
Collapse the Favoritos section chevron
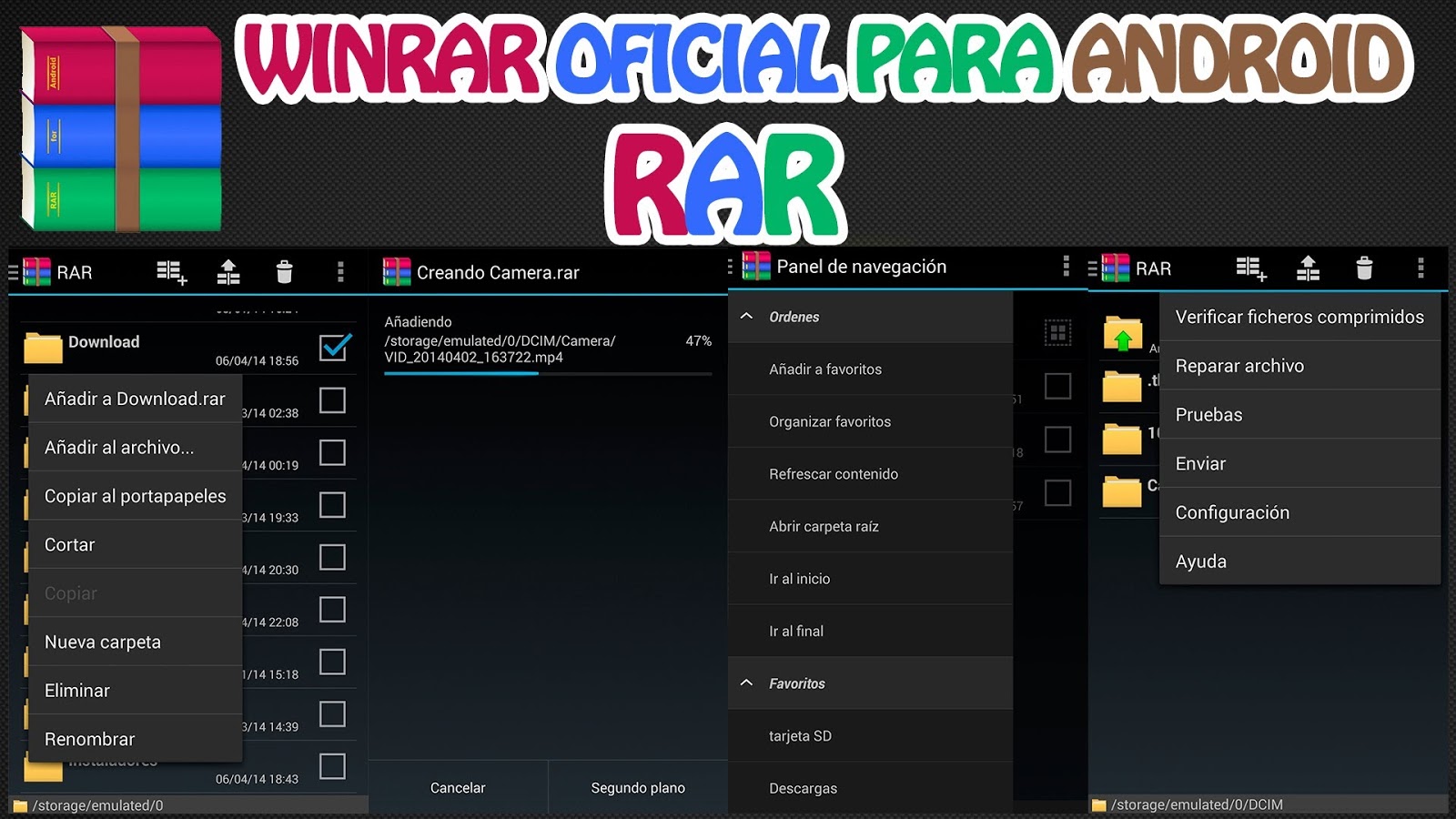tap(746, 683)
